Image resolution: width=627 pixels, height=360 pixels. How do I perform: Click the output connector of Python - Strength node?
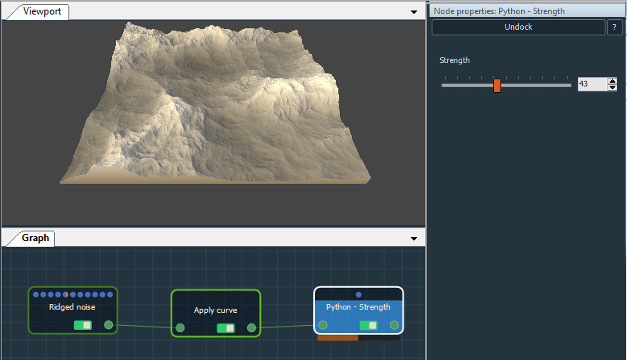pyautogui.click(x=394, y=325)
